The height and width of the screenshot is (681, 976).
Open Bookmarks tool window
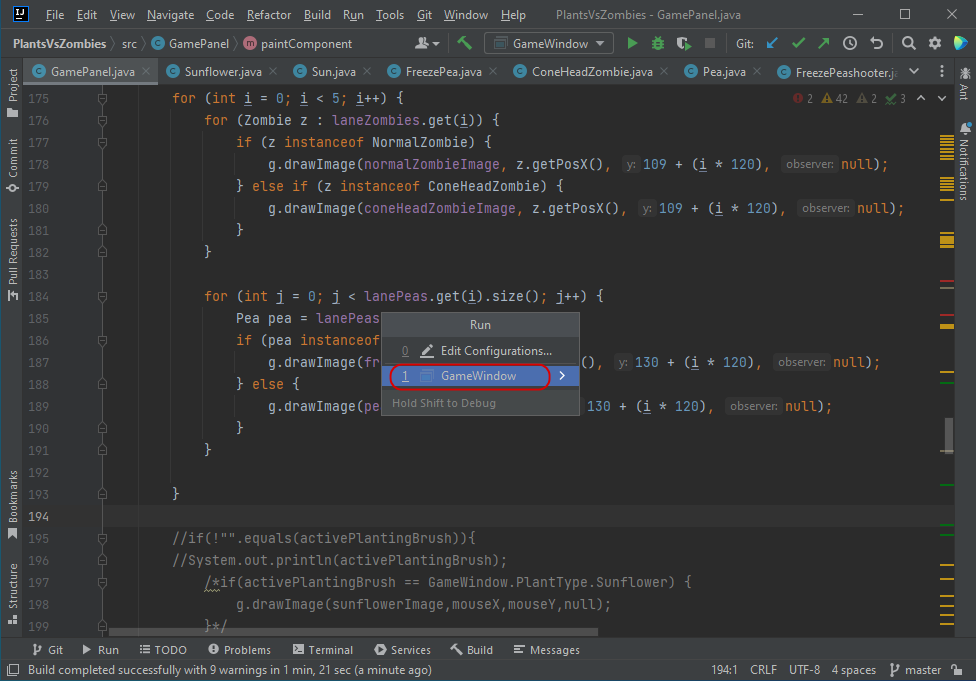[x=12, y=504]
